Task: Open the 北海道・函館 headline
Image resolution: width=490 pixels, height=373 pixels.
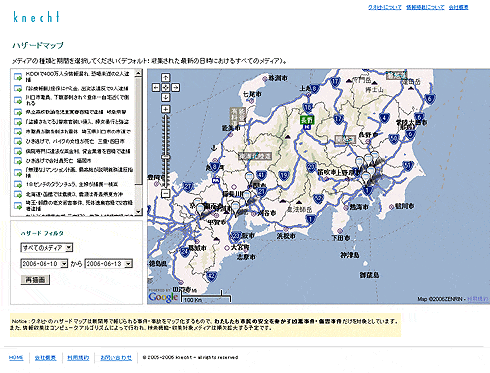Action: pyautogui.click(x=74, y=194)
